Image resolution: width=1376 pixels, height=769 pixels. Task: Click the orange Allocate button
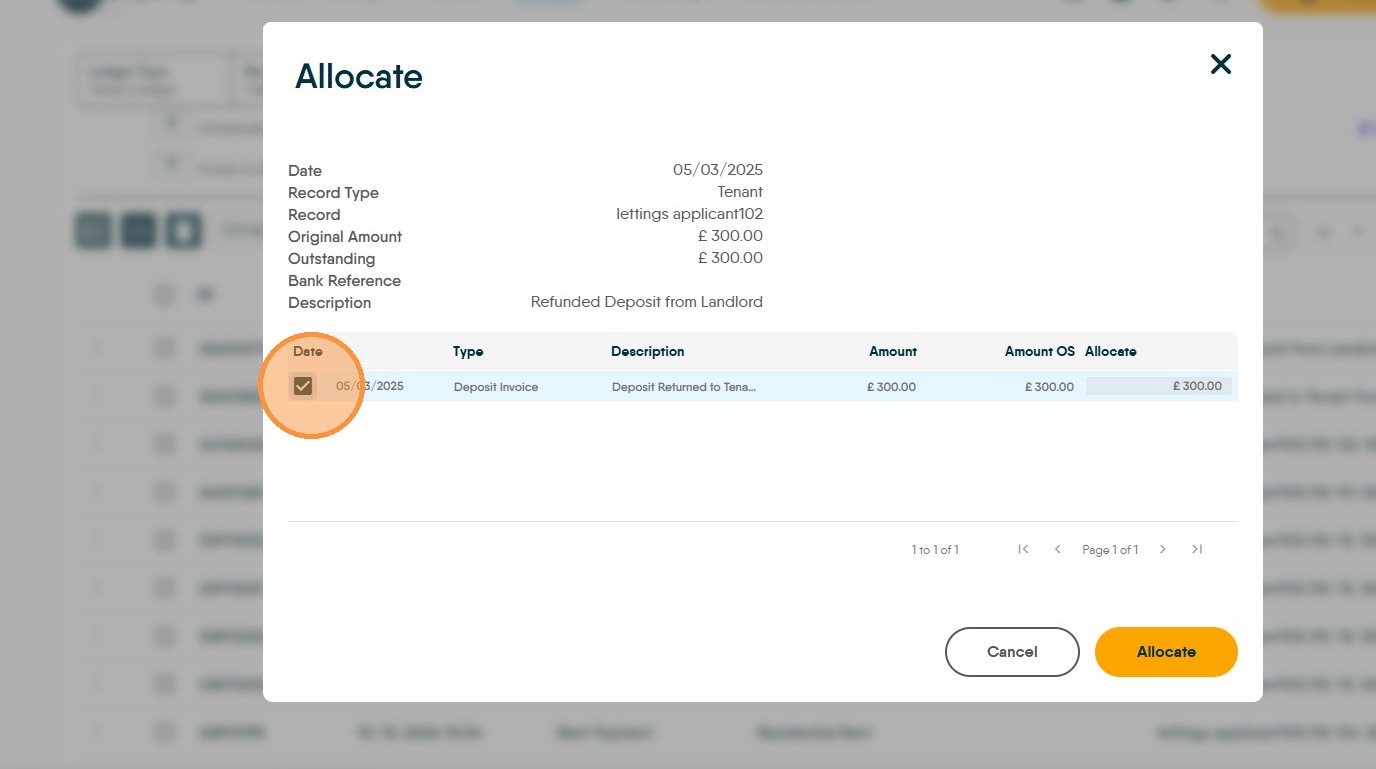click(1166, 652)
